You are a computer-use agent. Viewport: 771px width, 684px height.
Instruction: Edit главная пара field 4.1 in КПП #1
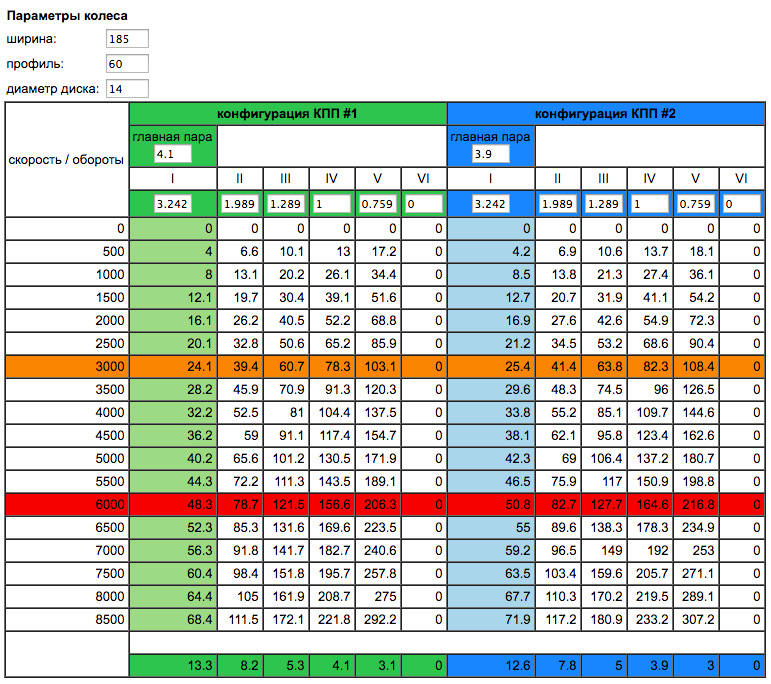pyautogui.click(x=173, y=154)
